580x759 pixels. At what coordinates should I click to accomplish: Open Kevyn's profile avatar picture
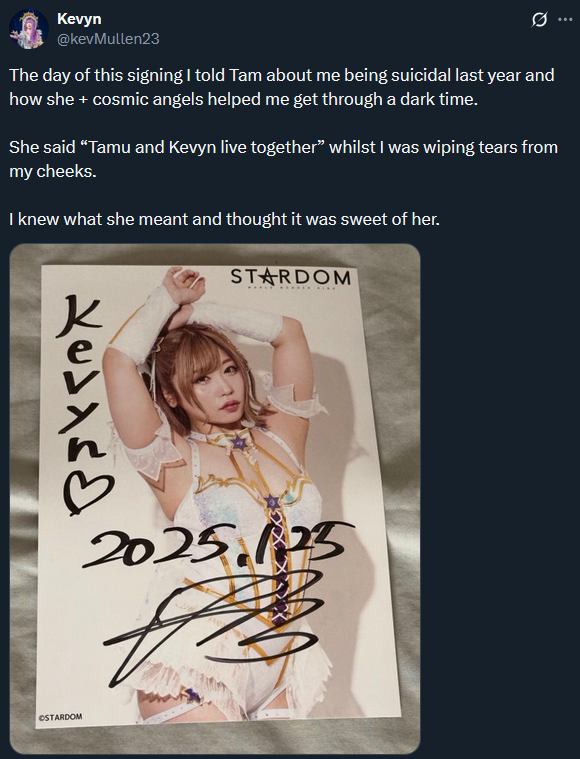click(29, 29)
